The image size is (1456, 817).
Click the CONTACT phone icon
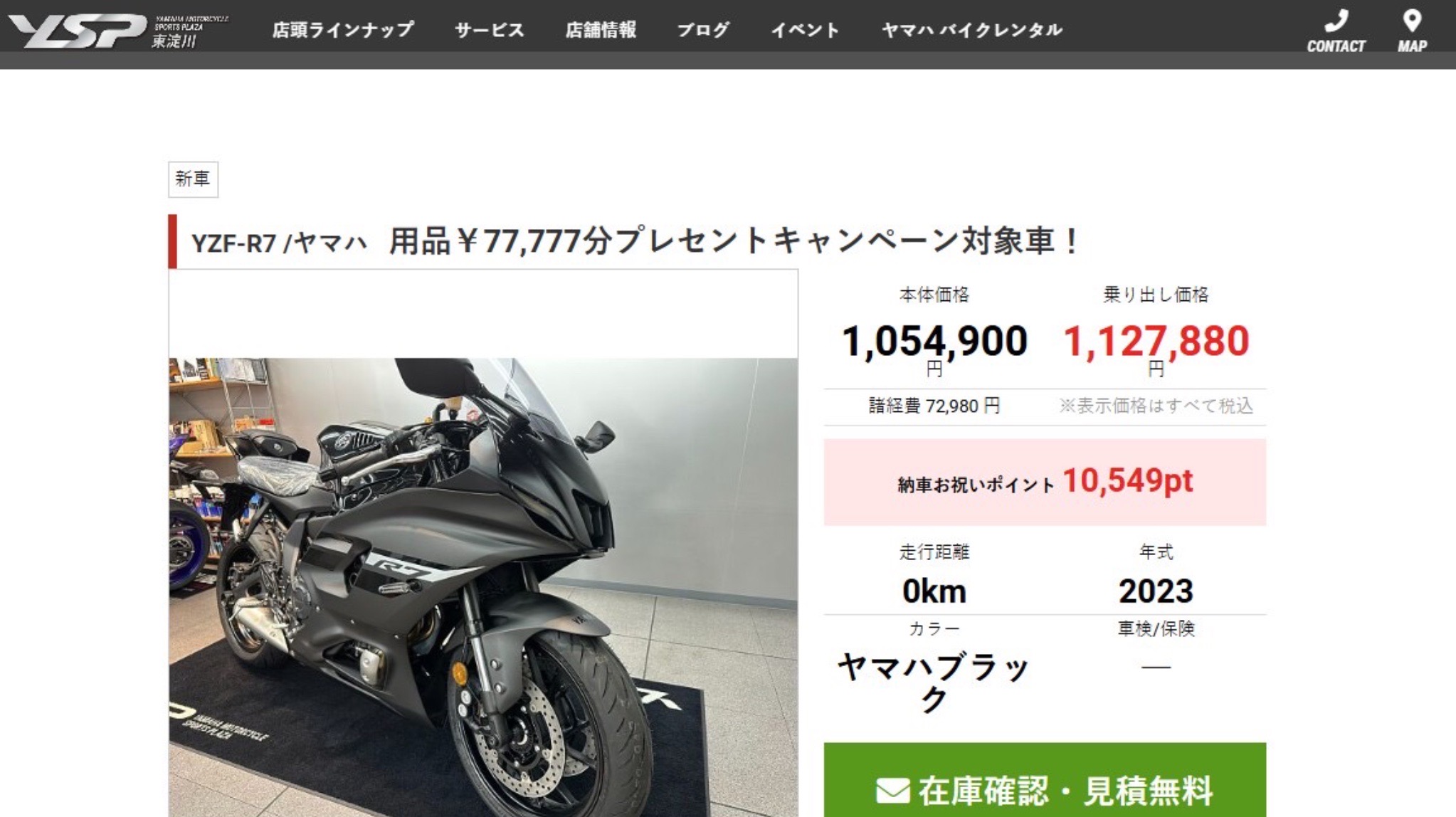(x=1336, y=21)
